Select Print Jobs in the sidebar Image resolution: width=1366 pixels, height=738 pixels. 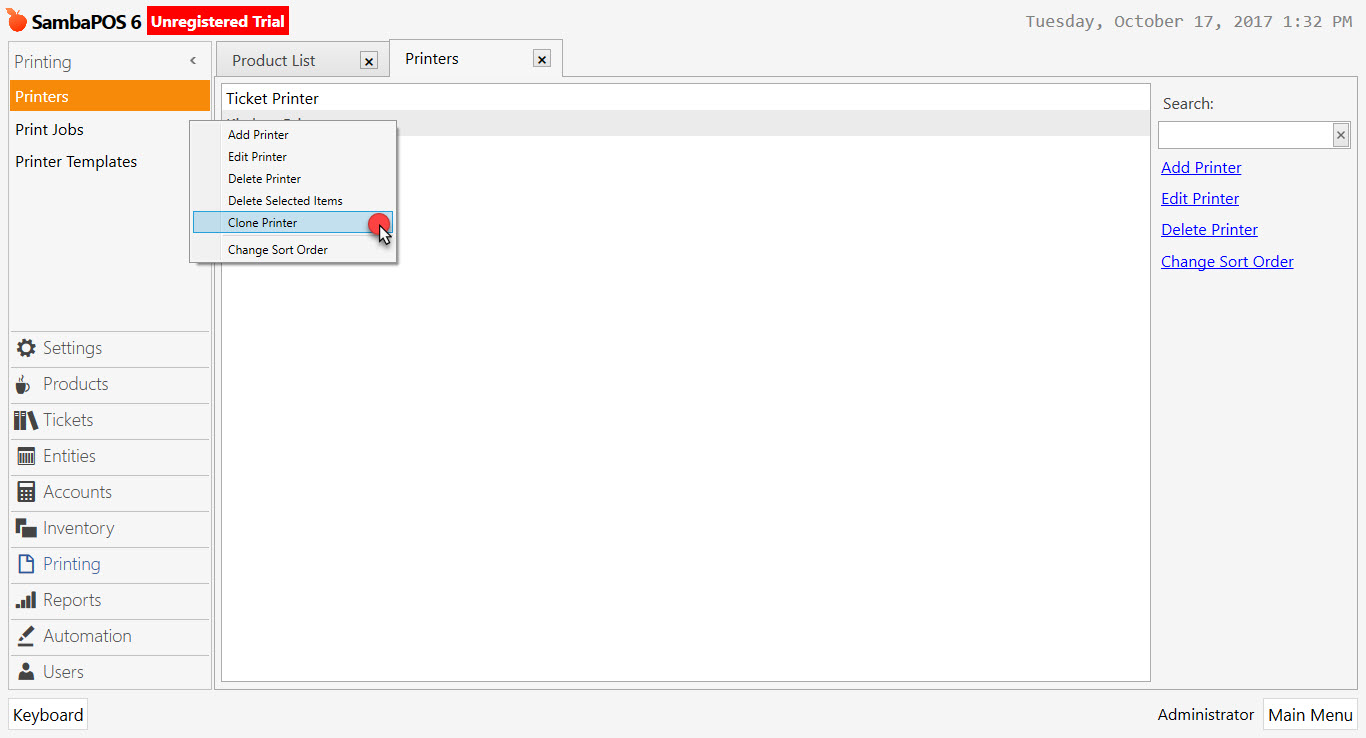click(x=49, y=129)
